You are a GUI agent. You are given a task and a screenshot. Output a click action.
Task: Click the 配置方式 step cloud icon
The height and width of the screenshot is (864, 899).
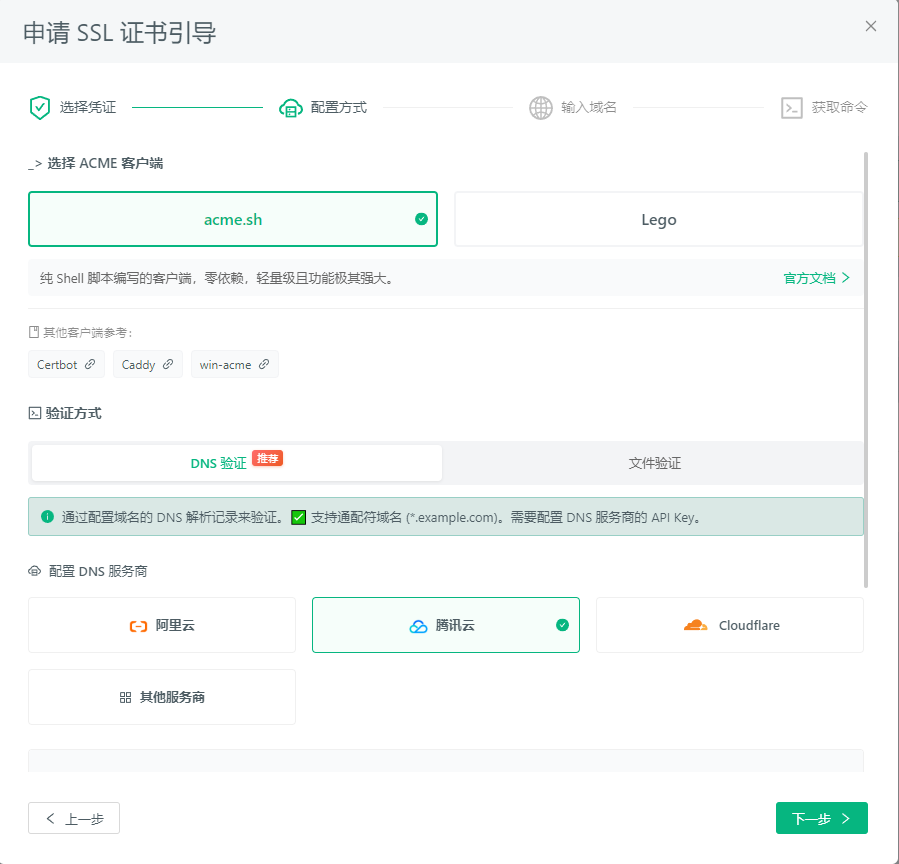coord(291,107)
